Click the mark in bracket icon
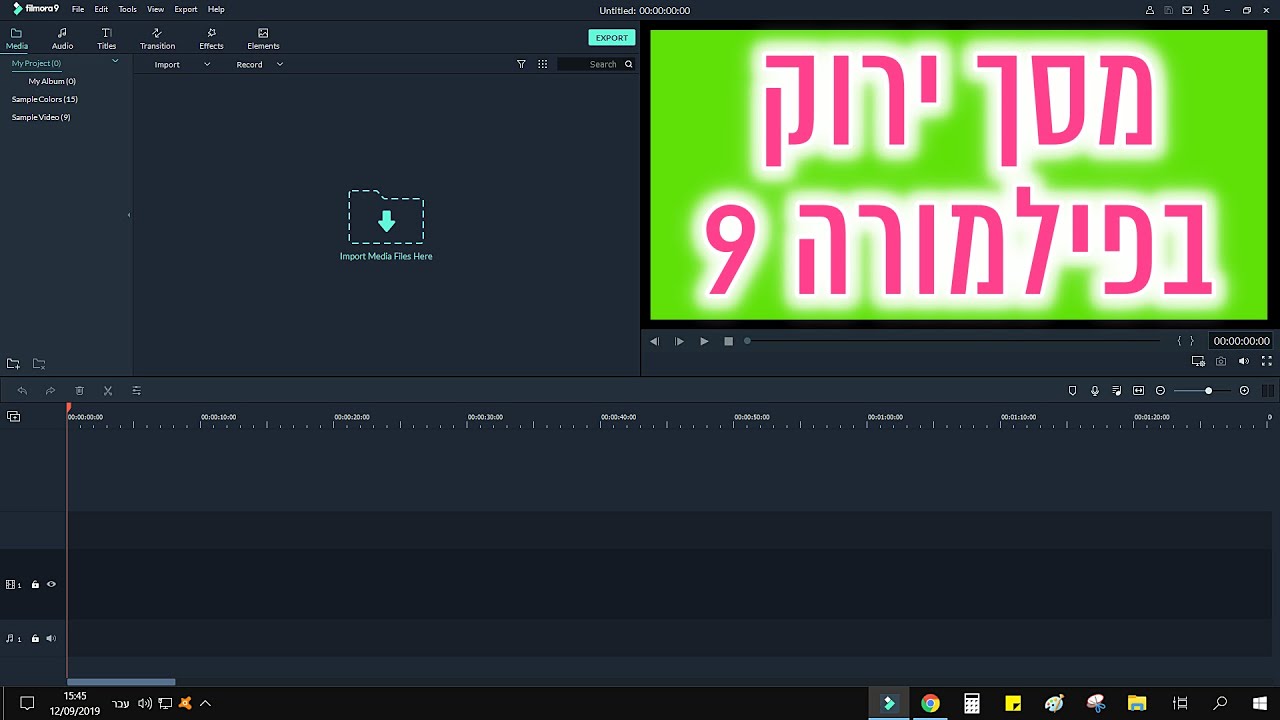Viewport: 1280px width, 720px height. [x=1179, y=341]
